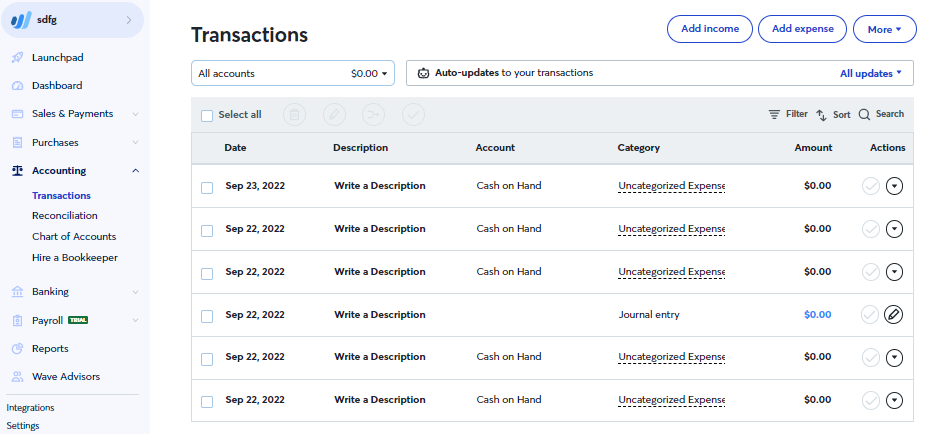This screenshot has width=929, height=434.
Task: Click the Add income button
Action: [x=710, y=29]
